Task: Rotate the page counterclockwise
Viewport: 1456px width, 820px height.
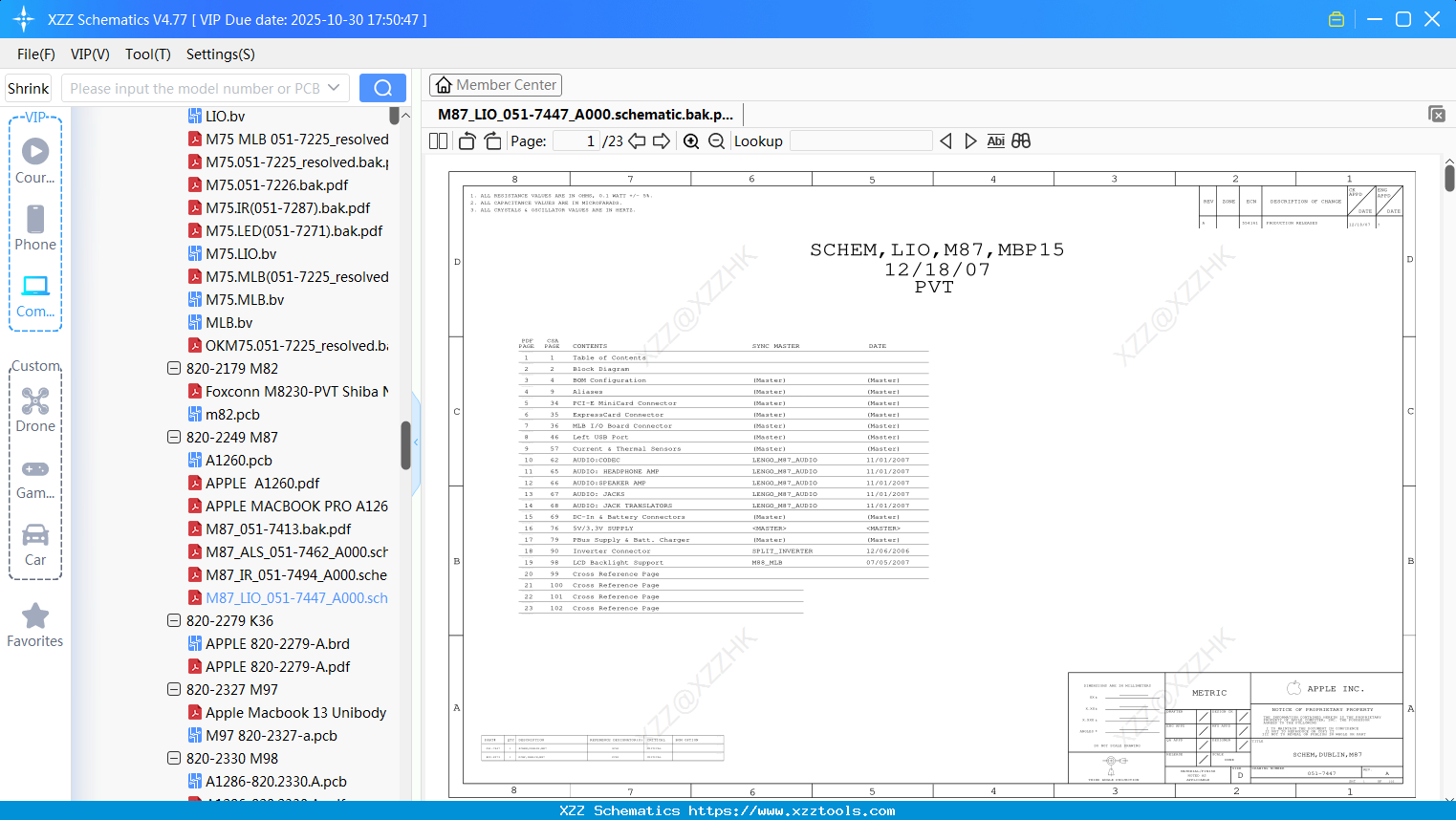Action: coord(467,141)
